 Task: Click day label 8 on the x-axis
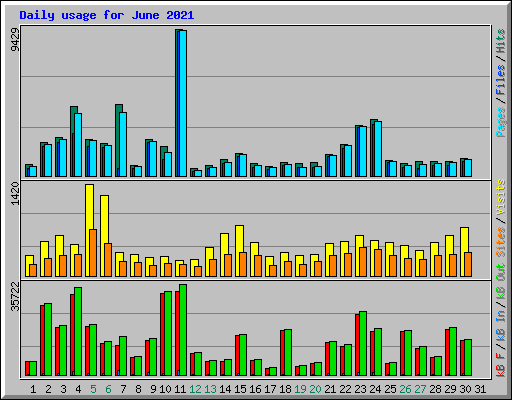click(138, 389)
